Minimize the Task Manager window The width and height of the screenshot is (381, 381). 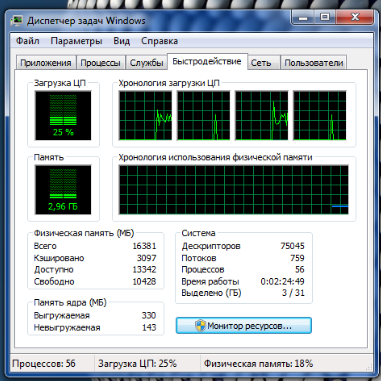(x=303, y=18)
